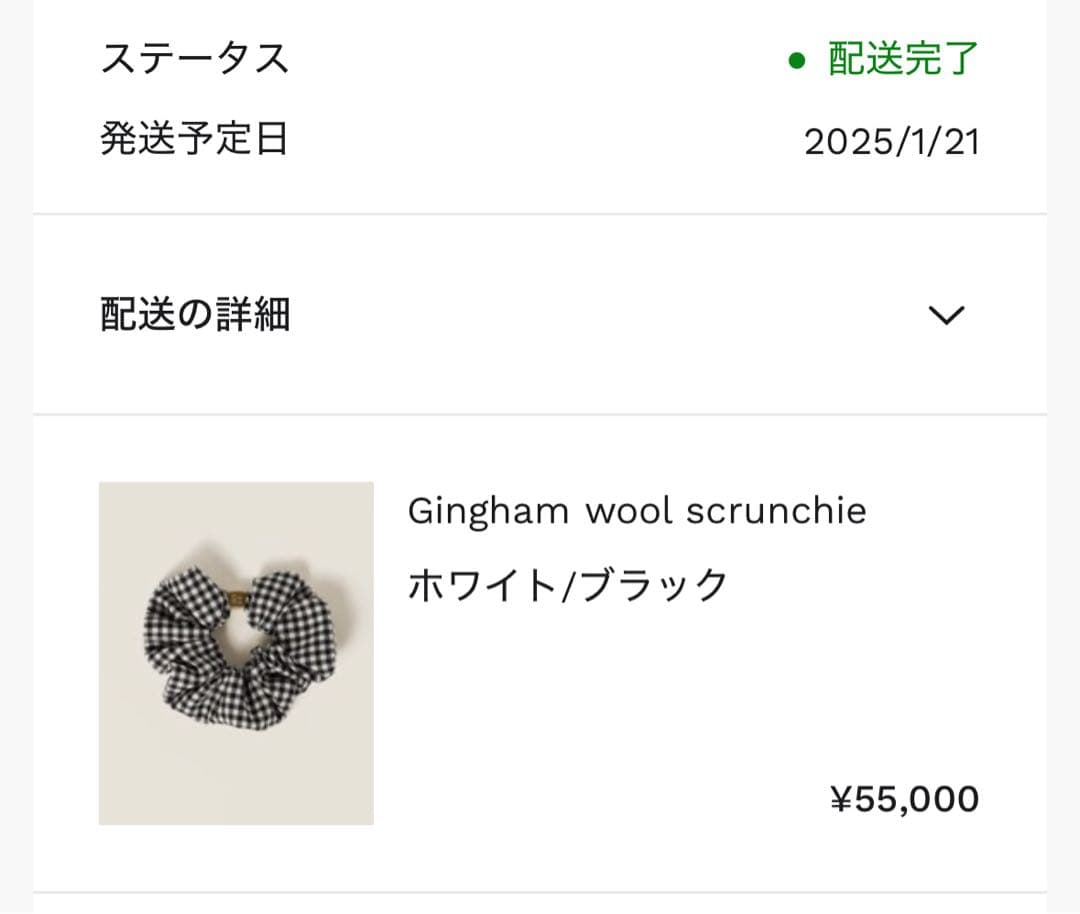Select the 配送完了 status text
This screenshot has height=914, width=1080.
903,60
